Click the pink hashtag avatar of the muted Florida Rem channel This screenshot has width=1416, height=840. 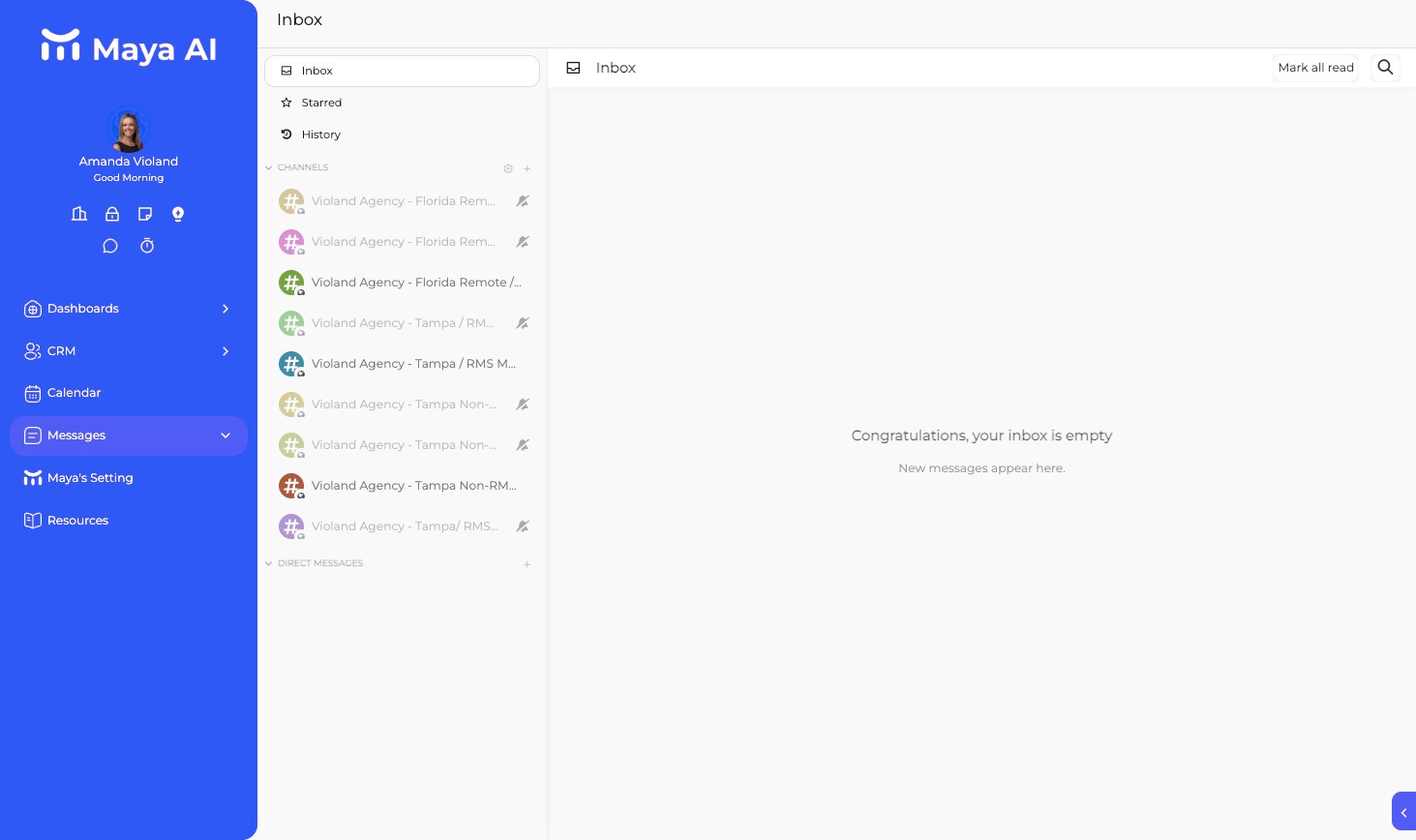291,242
